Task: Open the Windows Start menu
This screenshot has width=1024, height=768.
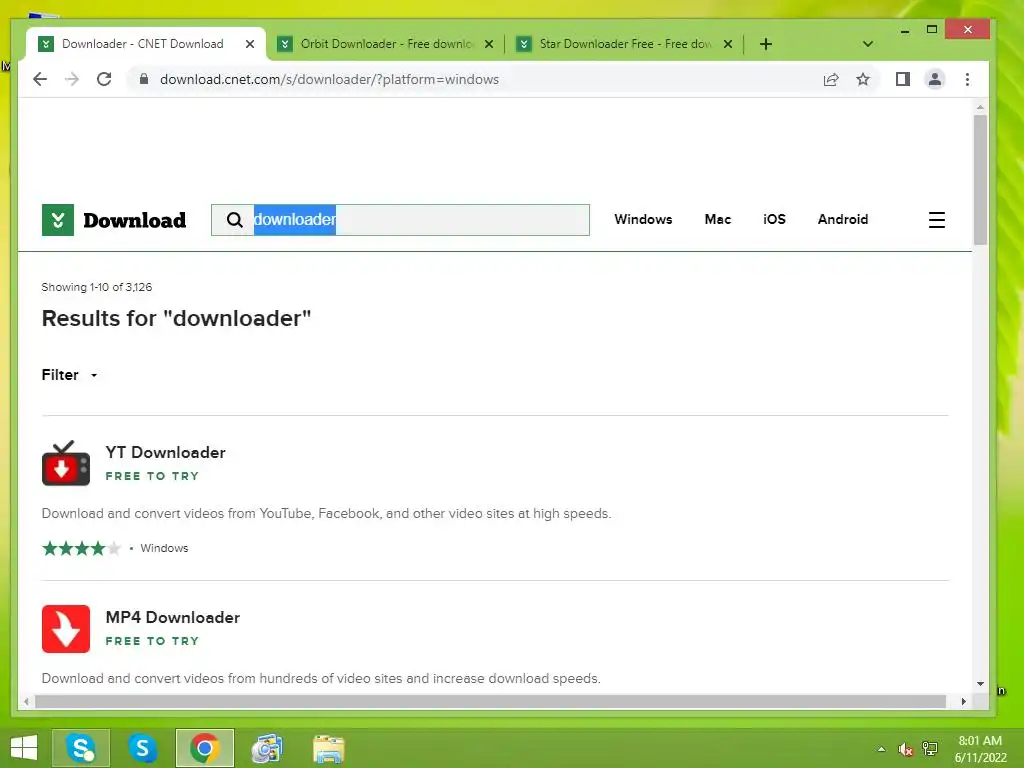Action: tap(24, 748)
